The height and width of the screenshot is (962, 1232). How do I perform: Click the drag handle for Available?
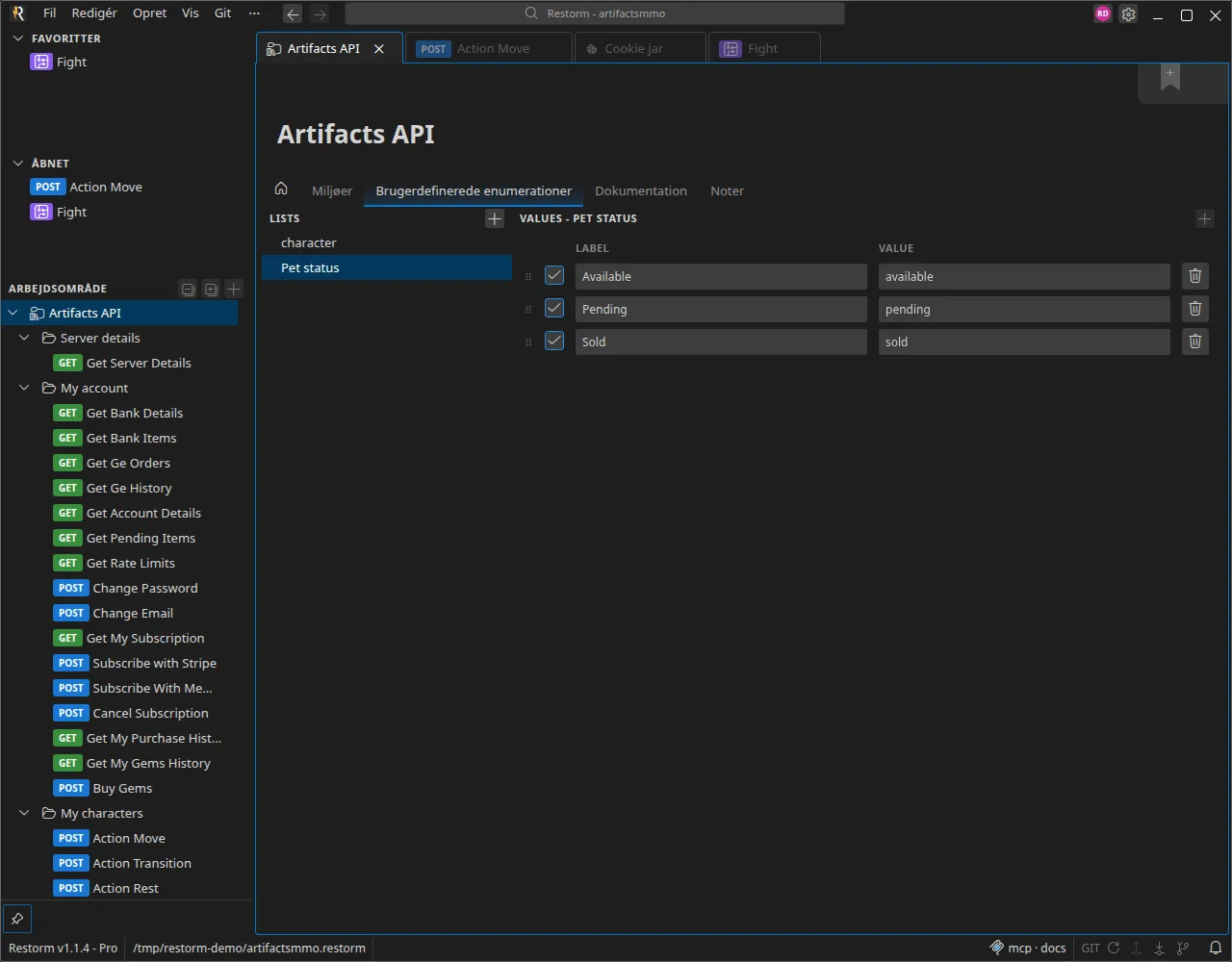[x=527, y=276]
